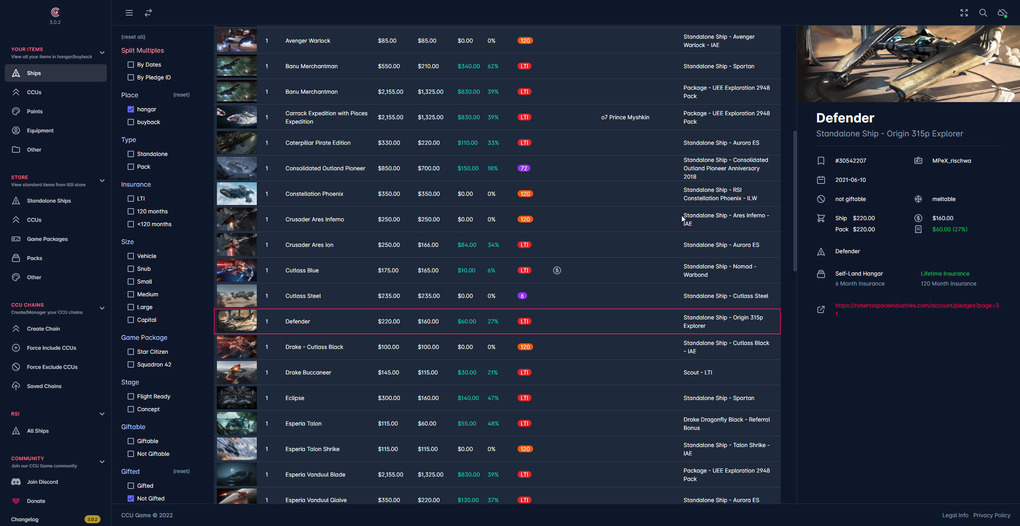The height and width of the screenshot is (526, 1020).
Task: Open Game Packages in the Store menu
Action: tap(46, 239)
